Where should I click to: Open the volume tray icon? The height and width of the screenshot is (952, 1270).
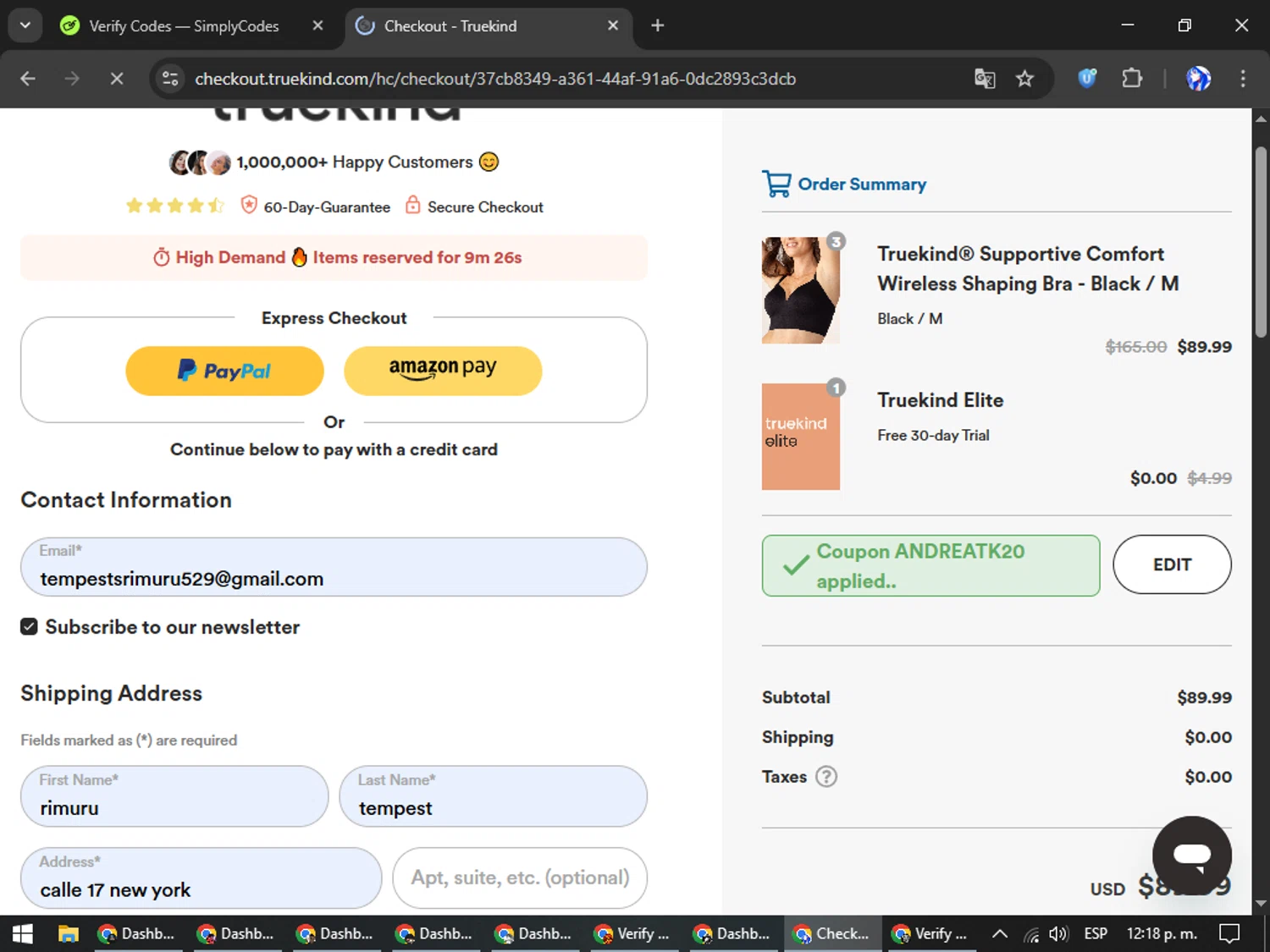(x=1058, y=933)
